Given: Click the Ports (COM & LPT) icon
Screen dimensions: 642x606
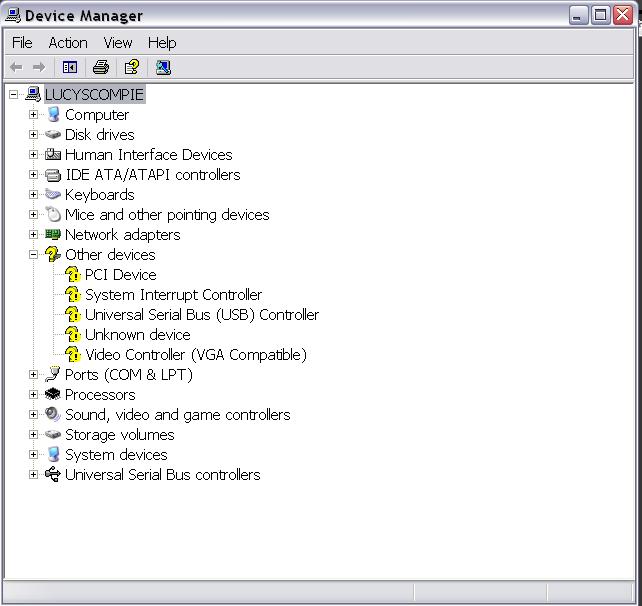Looking at the screenshot, I should tap(53, 374).
